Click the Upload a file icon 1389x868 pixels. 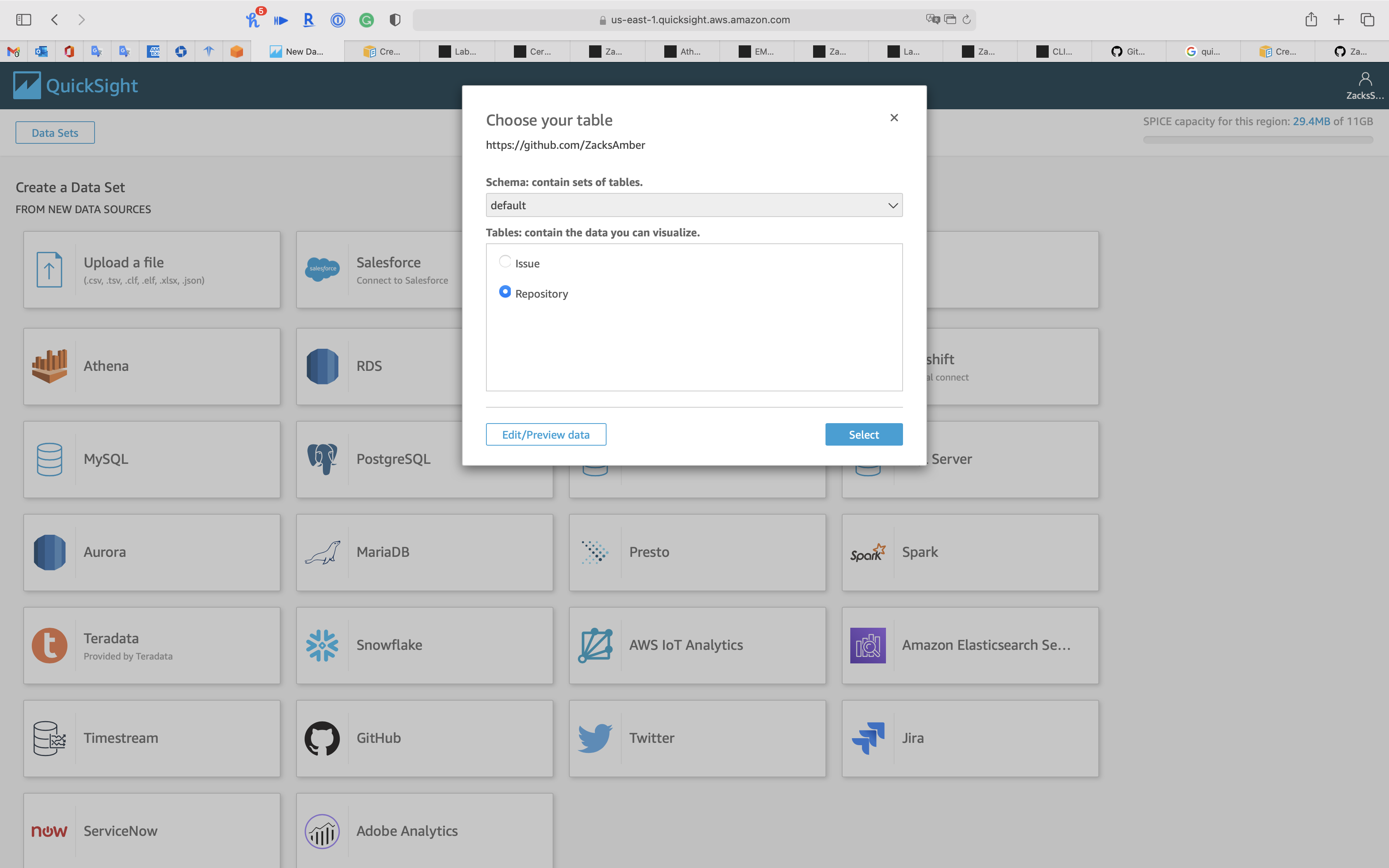click(49, 270)
